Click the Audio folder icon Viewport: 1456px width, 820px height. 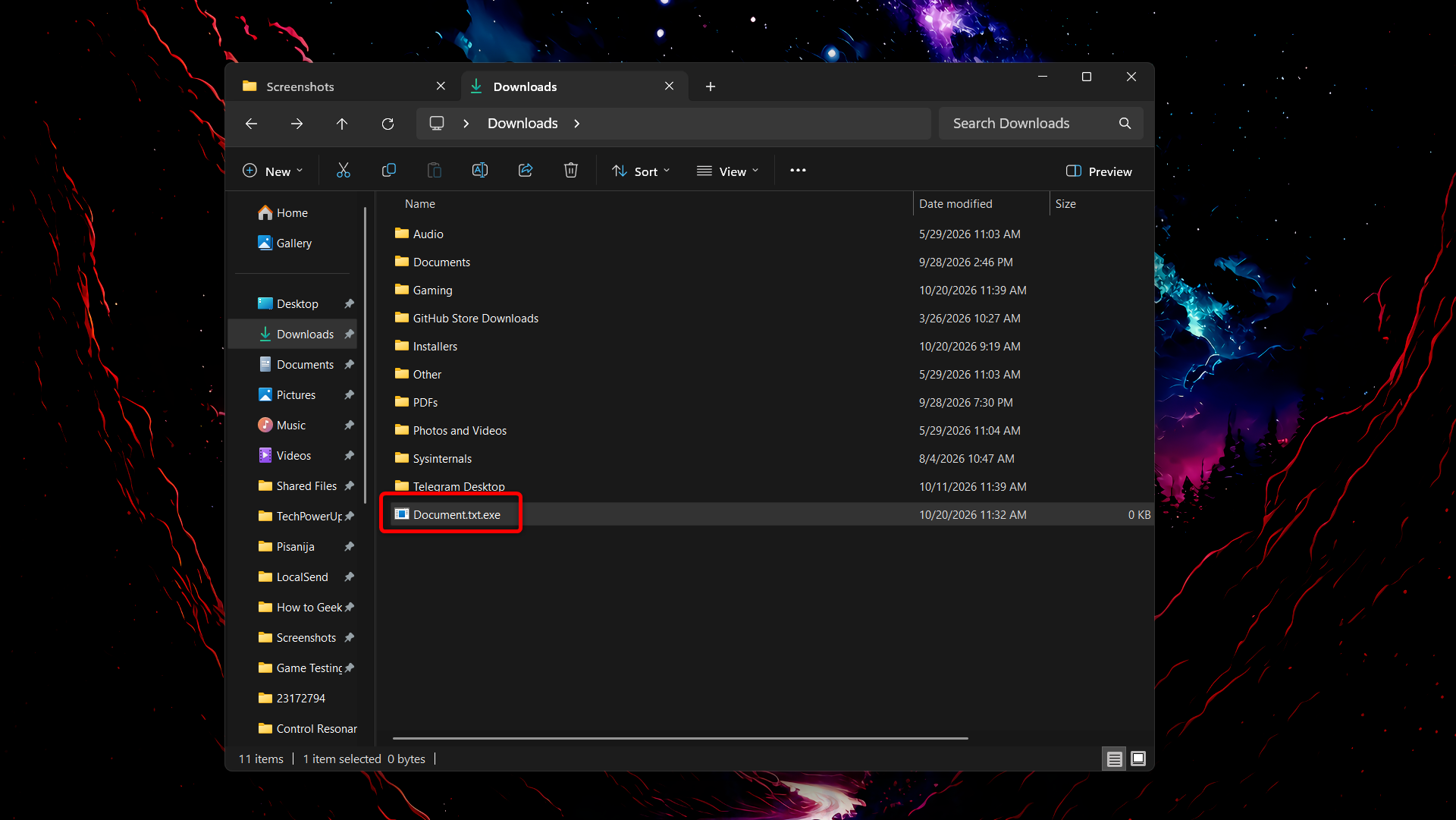(402, 234)
